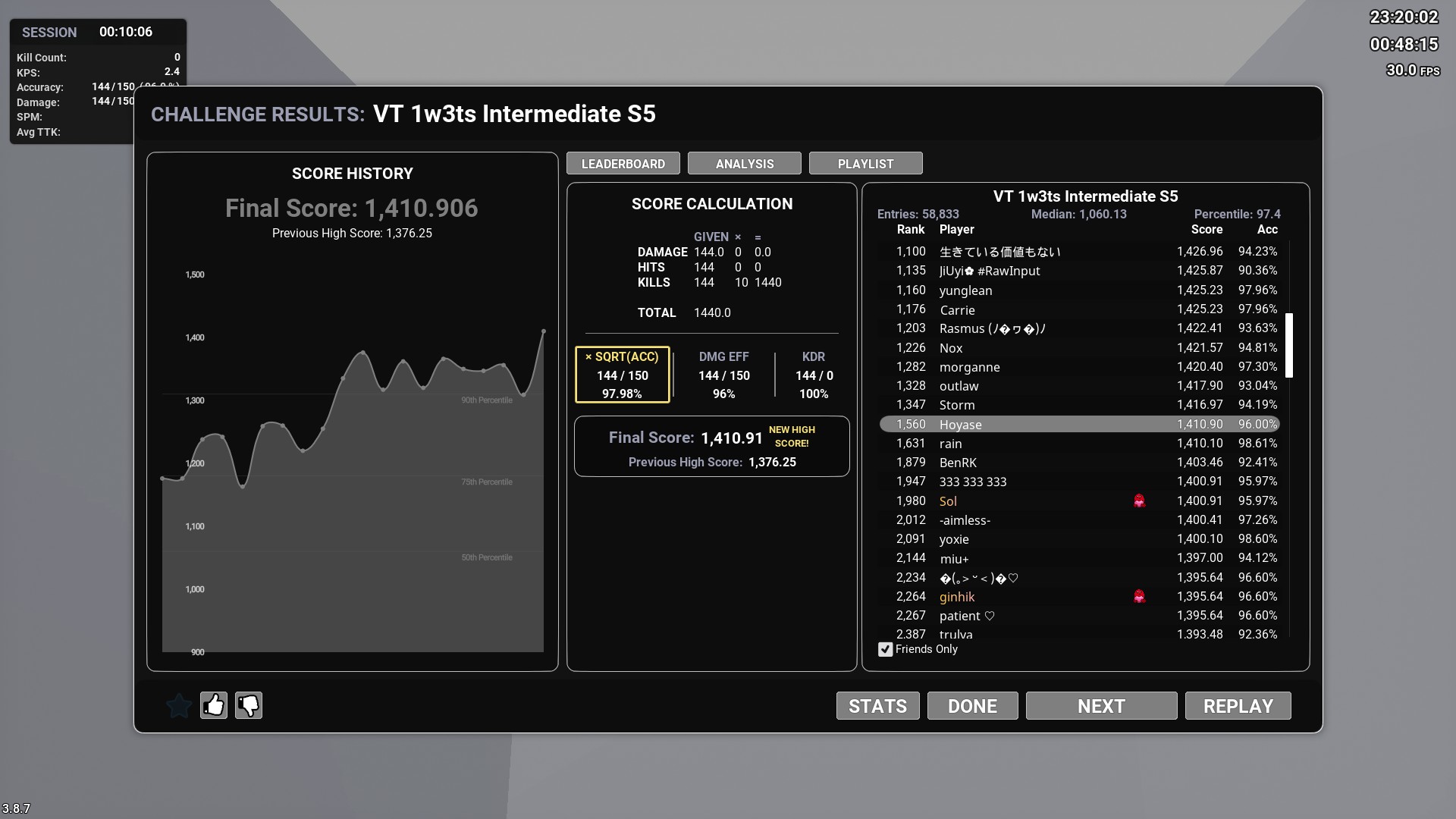This screenshot has width=1456, height=819.
Task: Open the Playlist tab
Action: [865, 164]
